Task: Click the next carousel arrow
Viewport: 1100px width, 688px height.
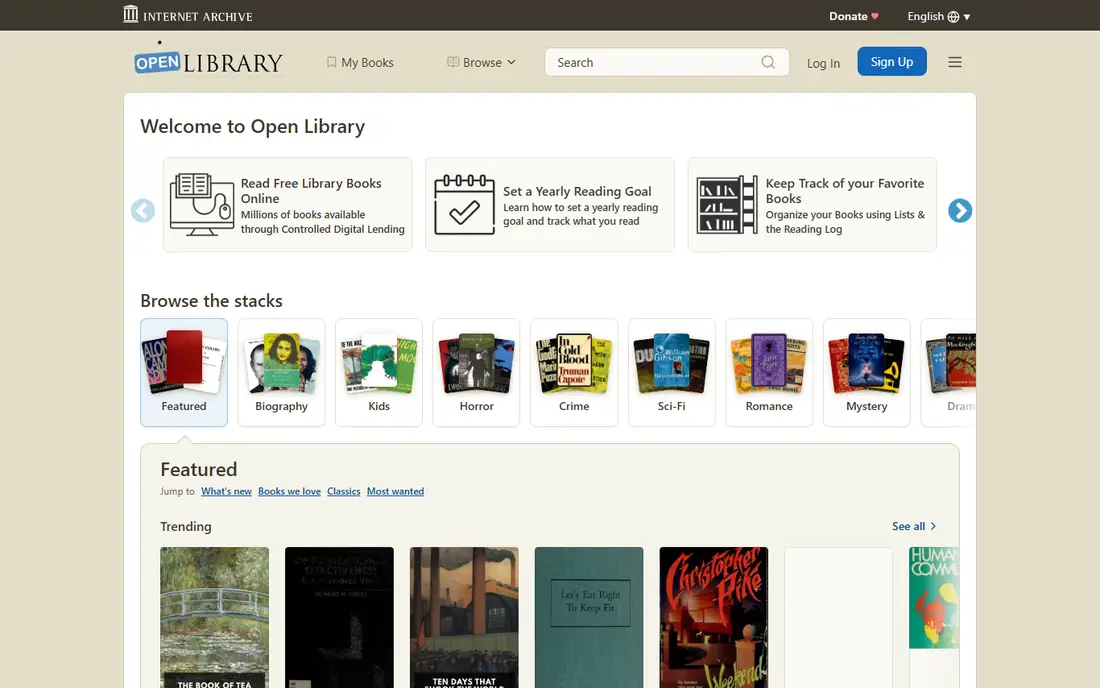Action: [x=960, y=210]
